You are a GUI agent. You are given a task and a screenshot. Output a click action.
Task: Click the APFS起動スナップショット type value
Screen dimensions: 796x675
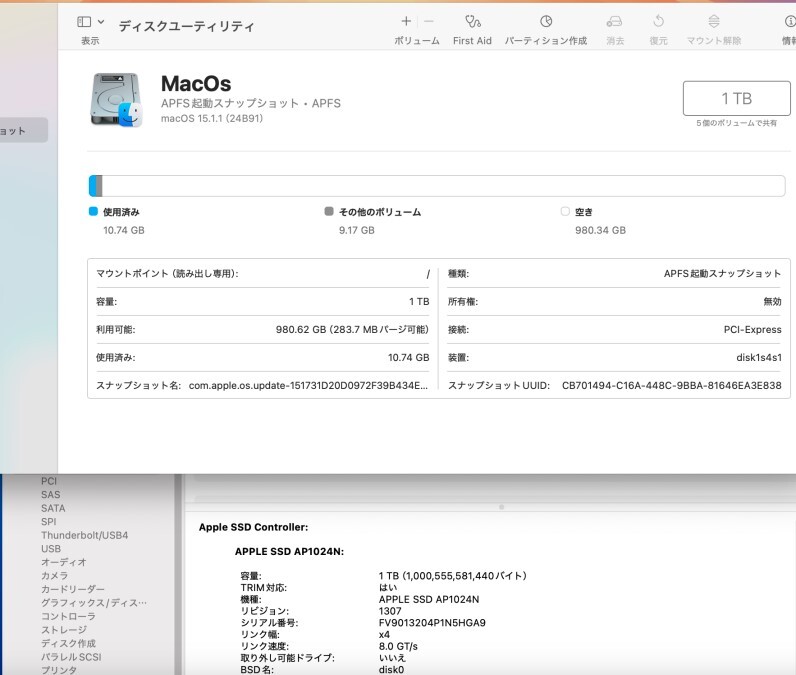[722, 274]
